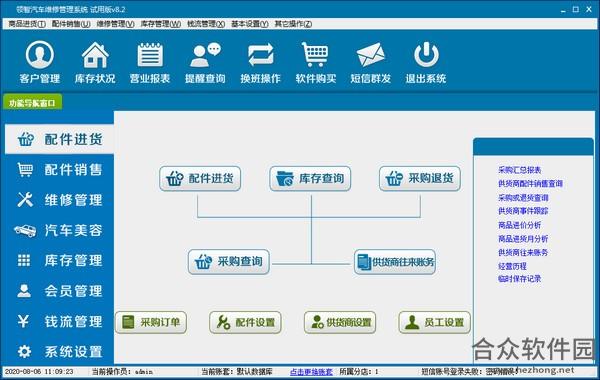Open the 商品进货(T) menu

(x=27, y=24)
